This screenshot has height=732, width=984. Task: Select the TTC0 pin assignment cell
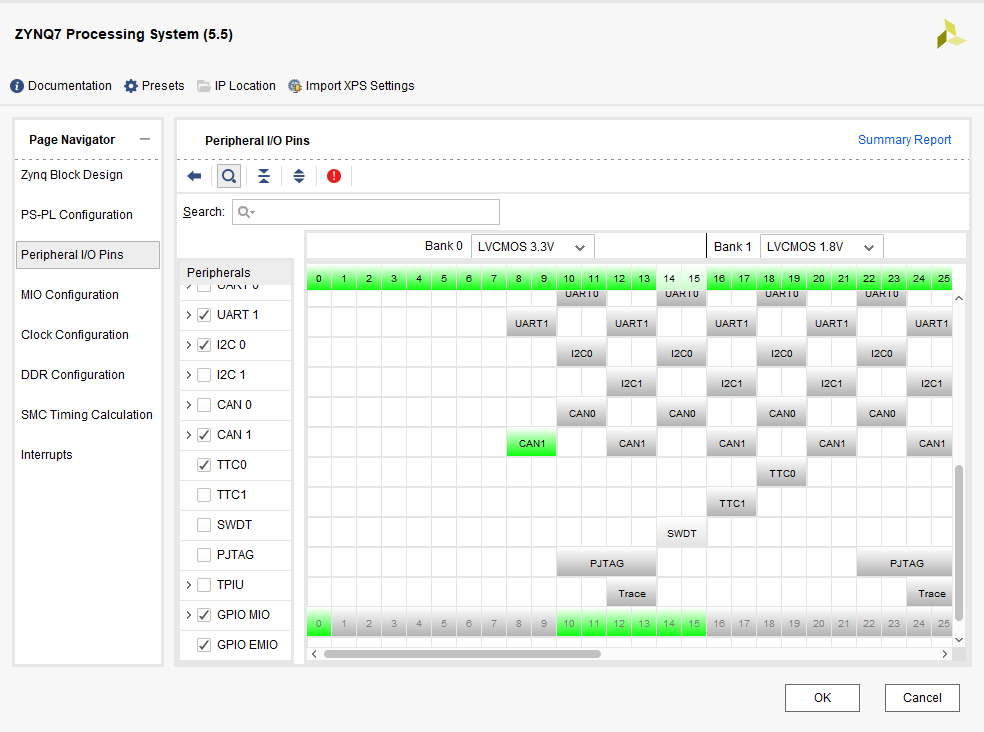782,474
